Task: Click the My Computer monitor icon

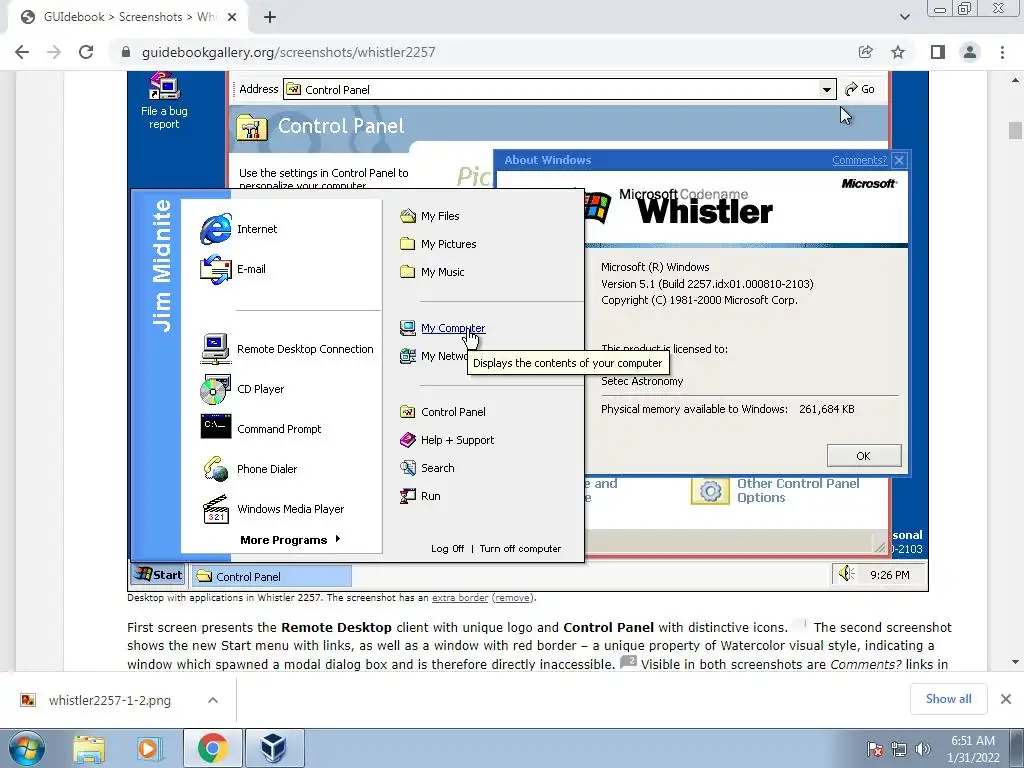Action: (x=408, y=328)
